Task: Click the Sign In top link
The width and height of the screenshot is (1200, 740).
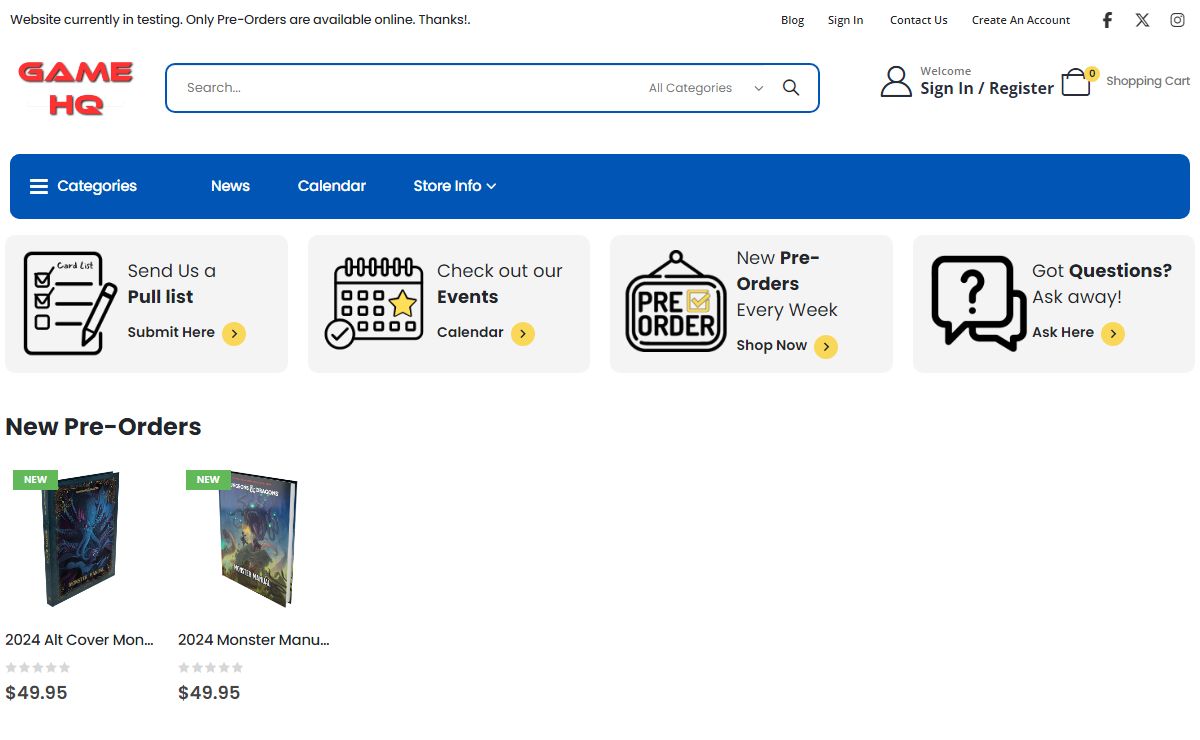Action: (x=845, y=20)
